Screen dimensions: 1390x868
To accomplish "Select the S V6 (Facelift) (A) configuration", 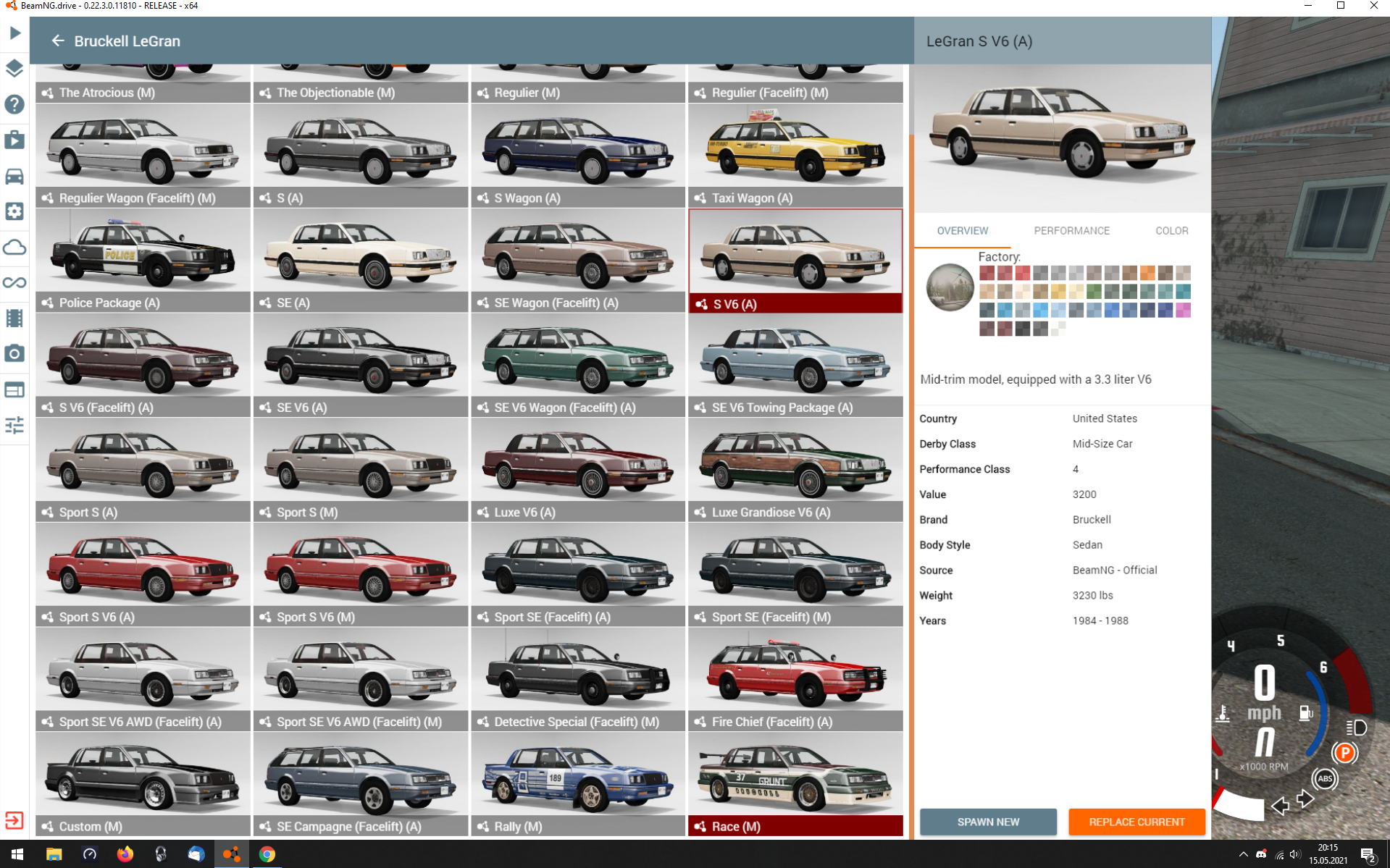I will point(143,366).
